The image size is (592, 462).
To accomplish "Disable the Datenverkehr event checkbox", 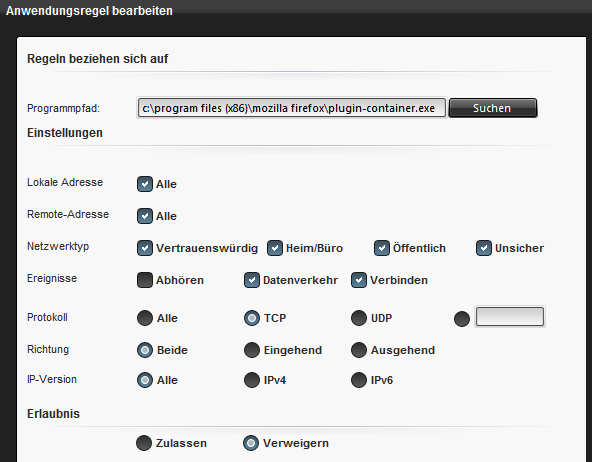I will pyautogui.click(x=251, y=280).
